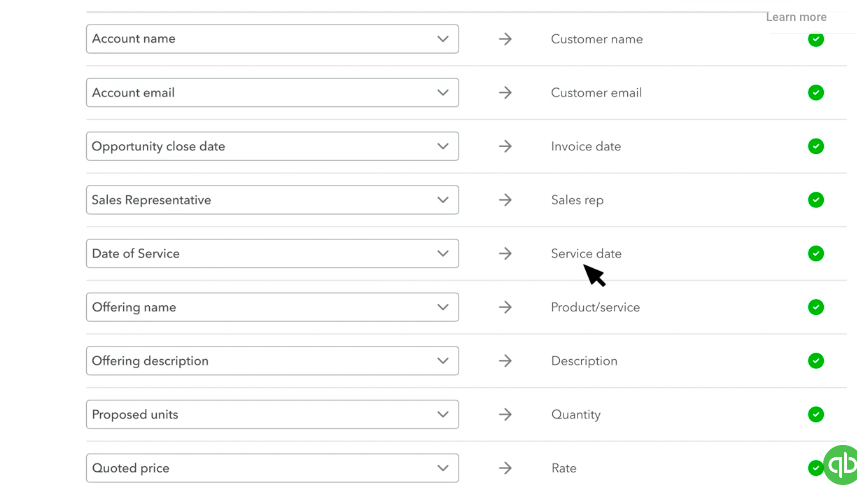Click the green checkmark beside Customer name

click(x=816, y=39)
